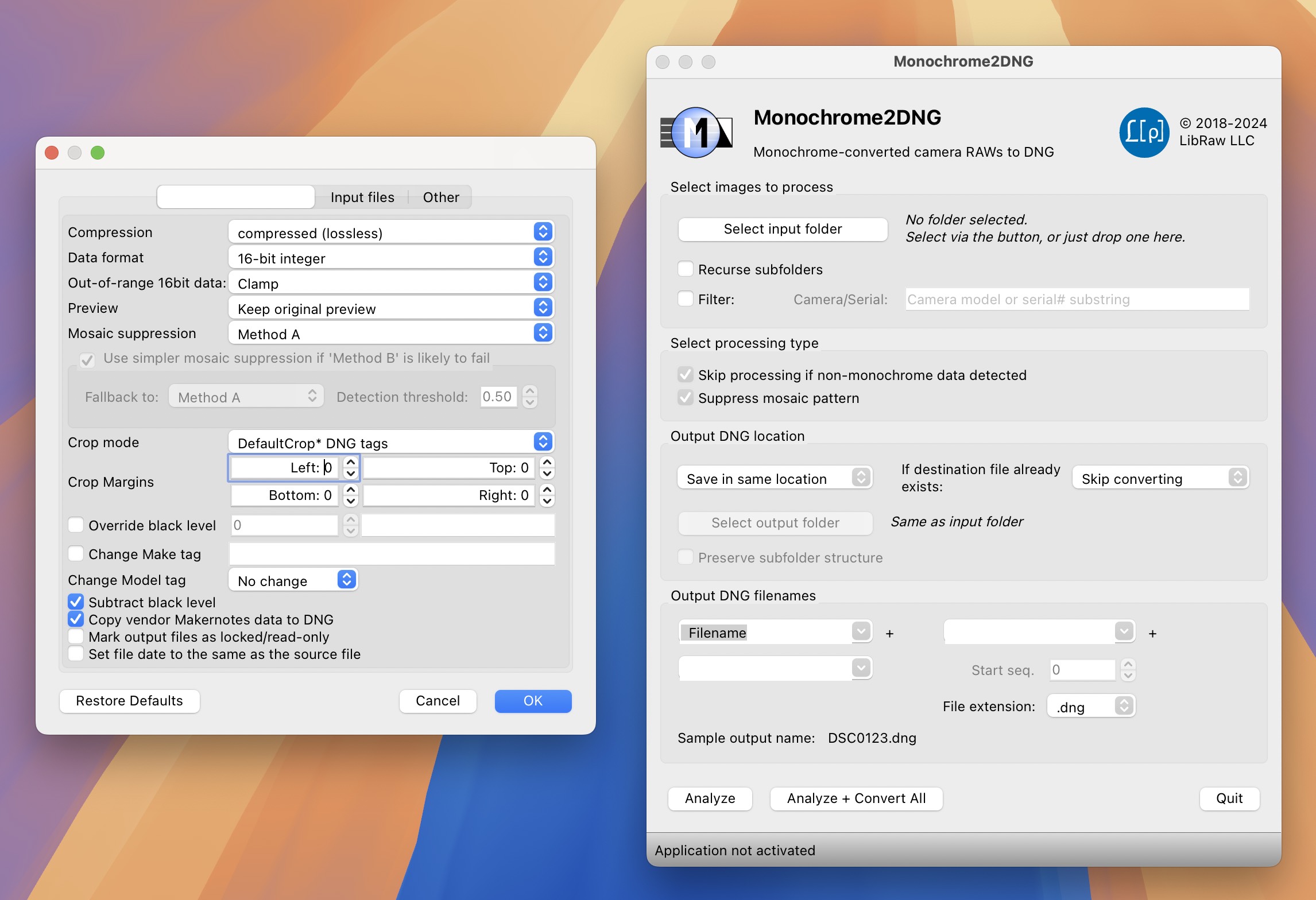This screenshot has width=1316, height=900.
Task: Expand Mosaic suppression method dropdown
Action: coord(545,334)
